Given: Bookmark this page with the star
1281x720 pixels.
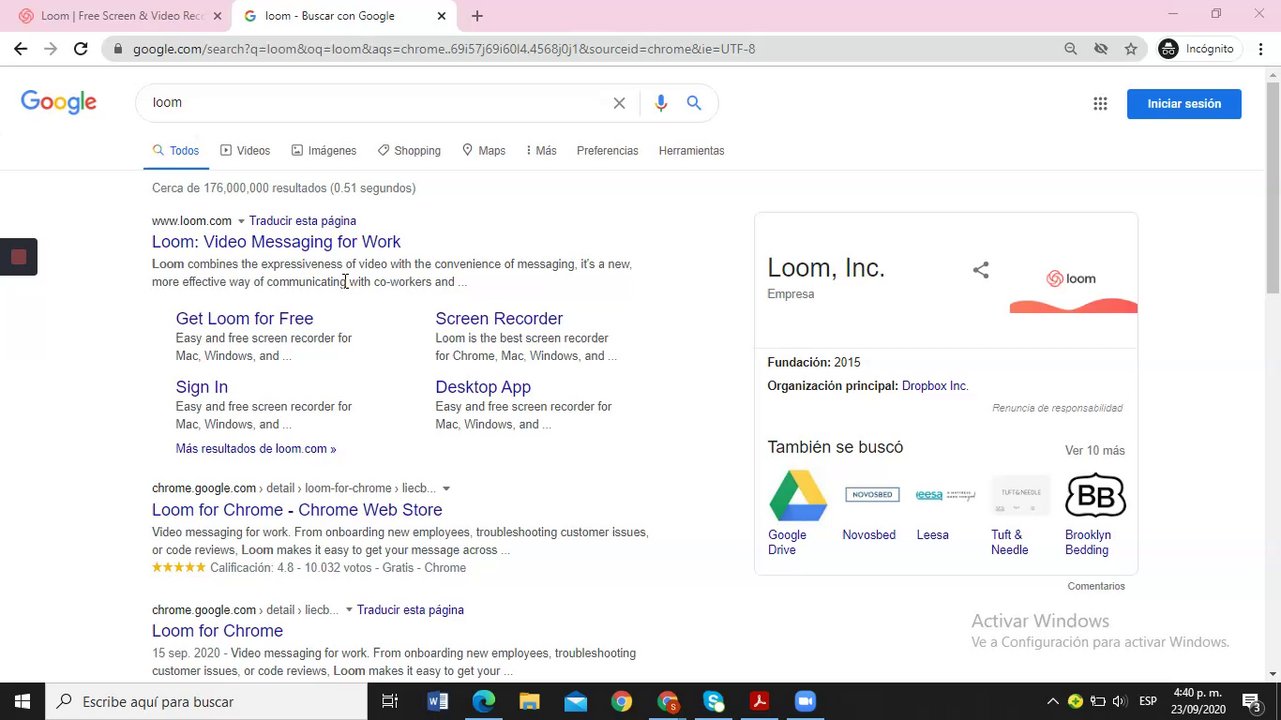Looking at the screenshot, I should point(1131,48).
